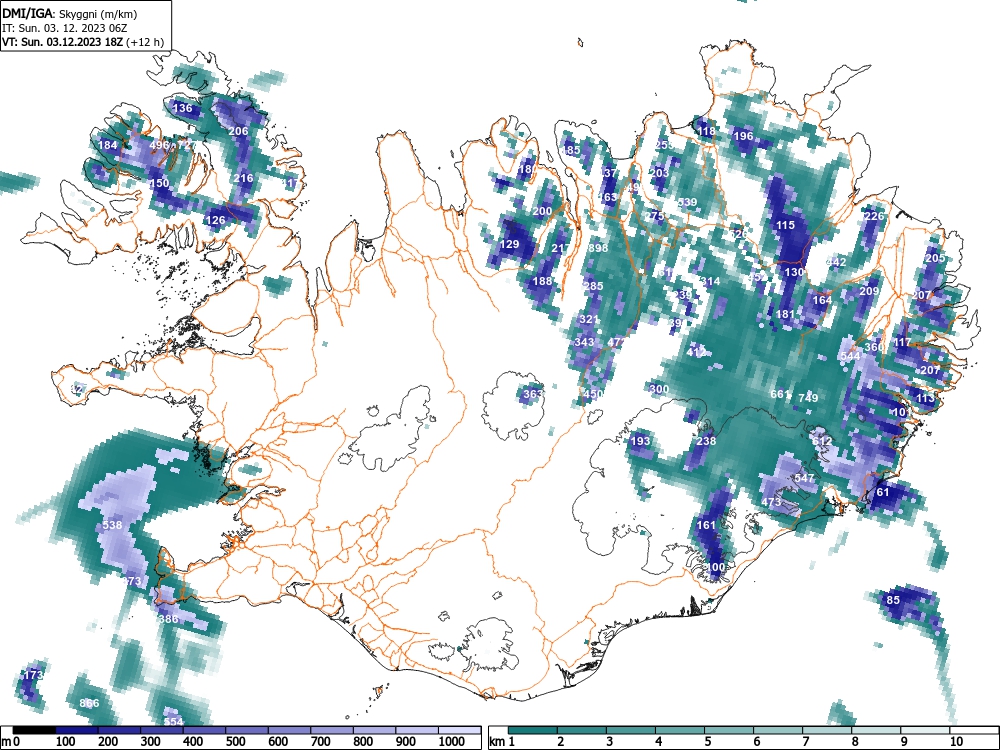Click the black swatch at the start of the meter legend
The width and height of the screenshot is (1000, 750).
[35, 730]
